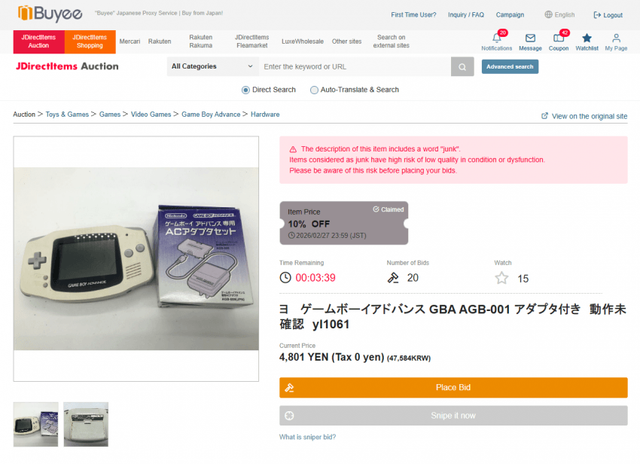The height and width of the screenshot is (464, 640).
Task: Open the Coupon icon
Action: point(558,38)
